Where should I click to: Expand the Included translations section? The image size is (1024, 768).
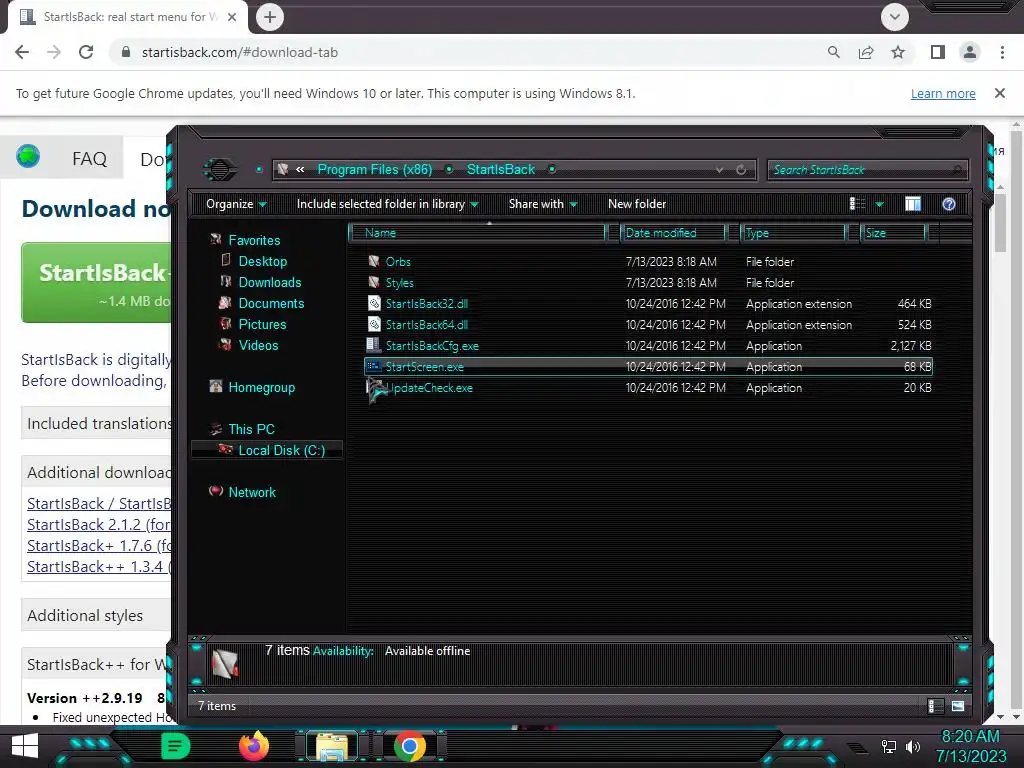(x=97, y=423)
